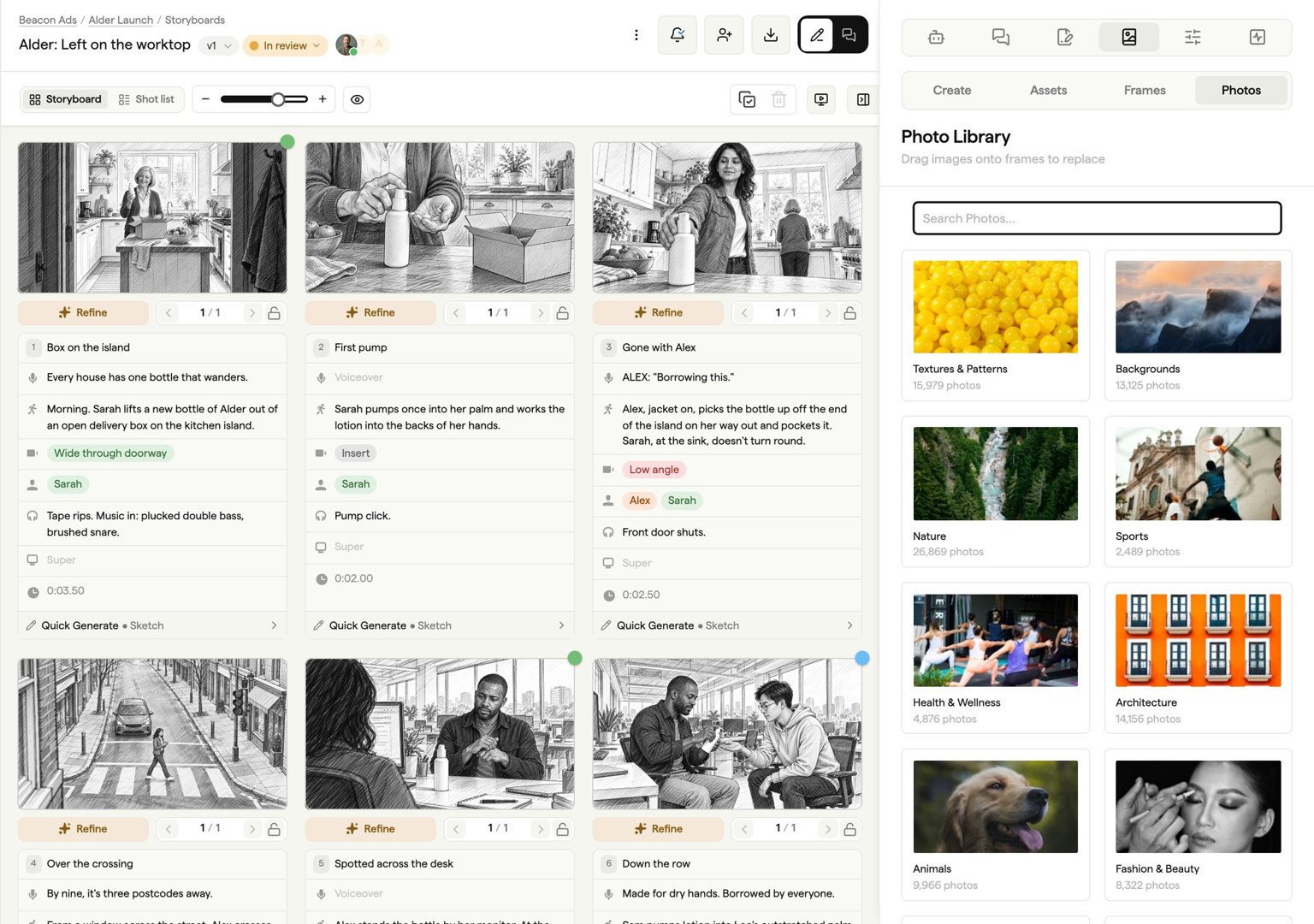Open the three-dot more options menu
Image resolution: width=1314 pixels, height=924 pixels.
coord(636,35)
